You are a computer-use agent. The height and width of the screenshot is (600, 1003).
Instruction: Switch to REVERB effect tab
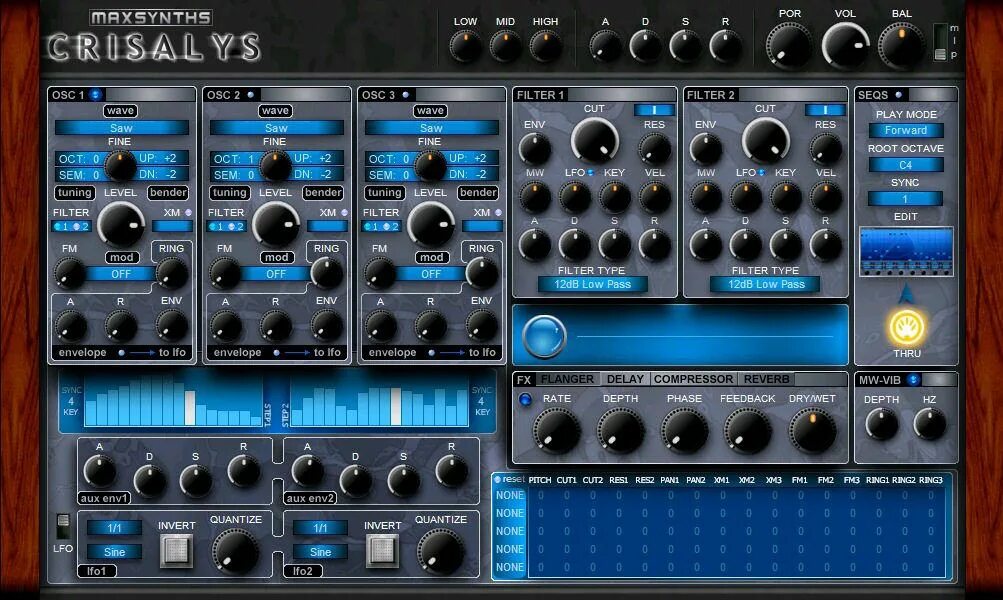click(766, 379)
